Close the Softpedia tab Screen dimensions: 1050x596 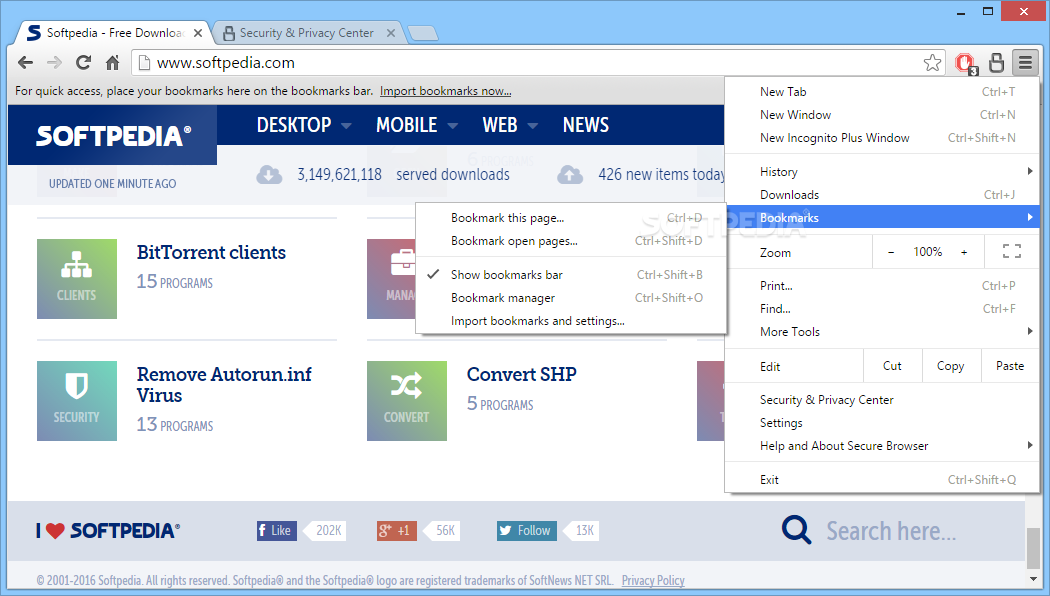198,33
